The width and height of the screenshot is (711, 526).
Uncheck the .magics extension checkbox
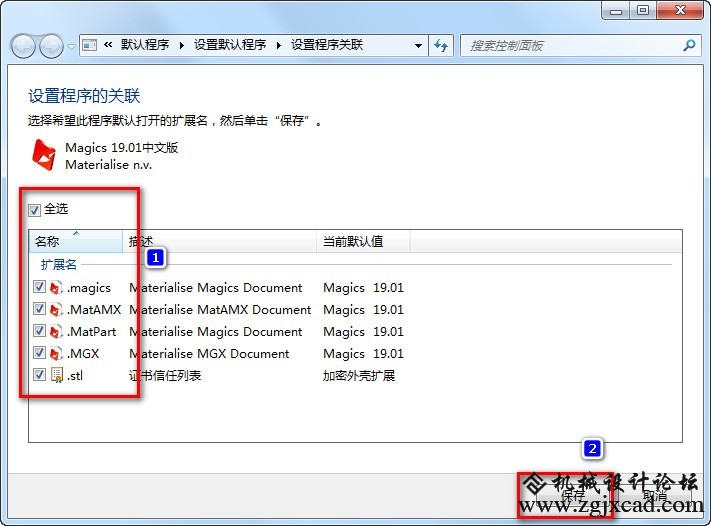click(39, 287)
